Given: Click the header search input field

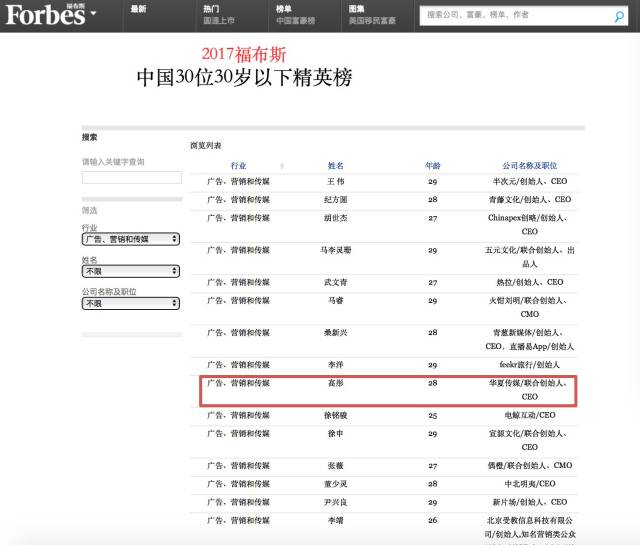Looking at the screenshot, I should [514, 16].
